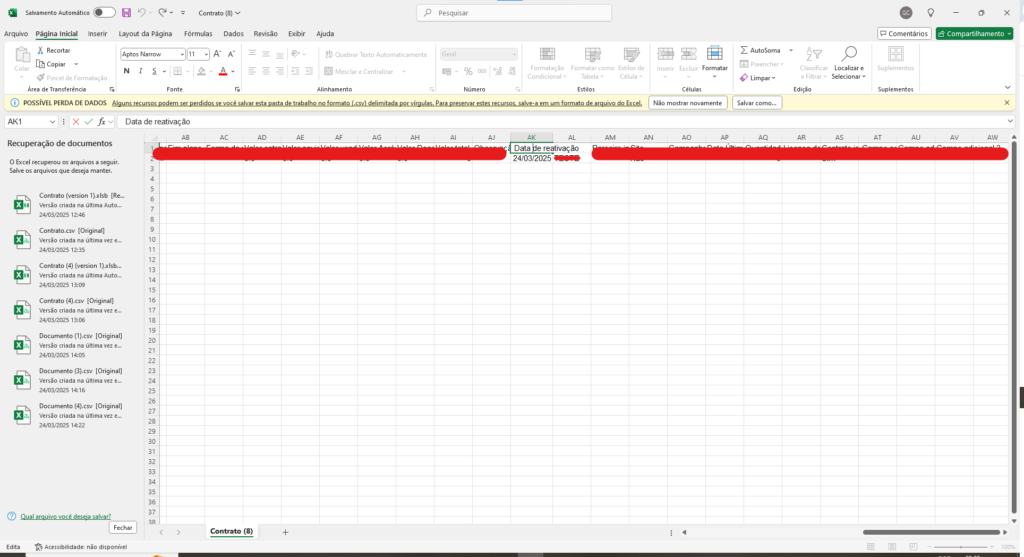Switch to the Inserir tab

[x=97, y=33]
